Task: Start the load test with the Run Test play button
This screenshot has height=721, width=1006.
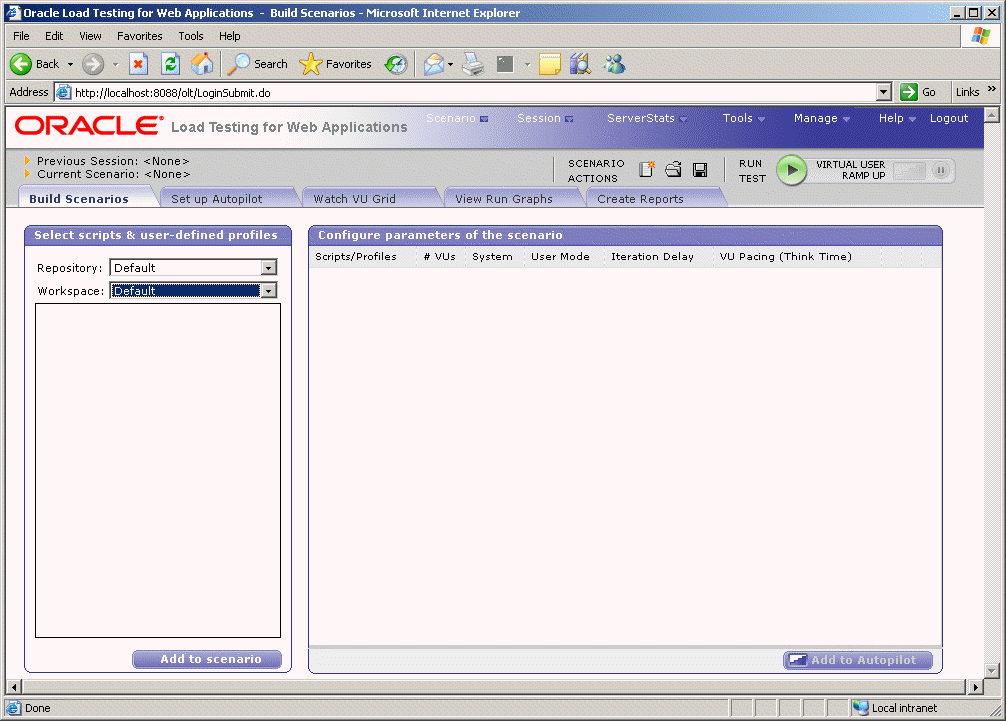Action: (x=793, y=170)
